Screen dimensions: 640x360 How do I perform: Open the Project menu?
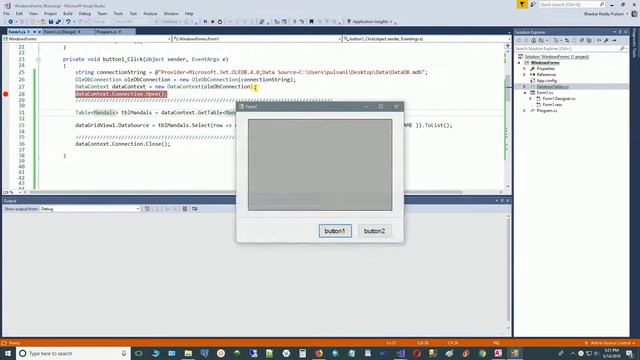click(x=50, y=13)
